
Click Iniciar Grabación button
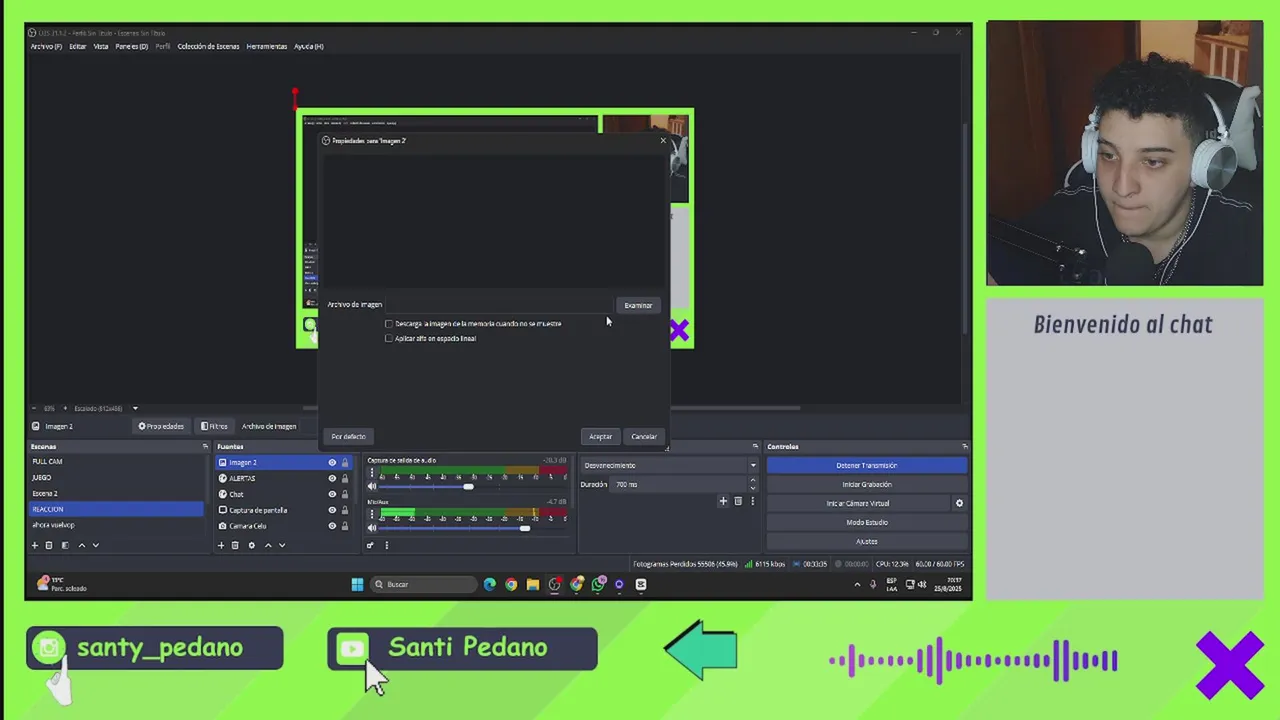pos(867,484)
